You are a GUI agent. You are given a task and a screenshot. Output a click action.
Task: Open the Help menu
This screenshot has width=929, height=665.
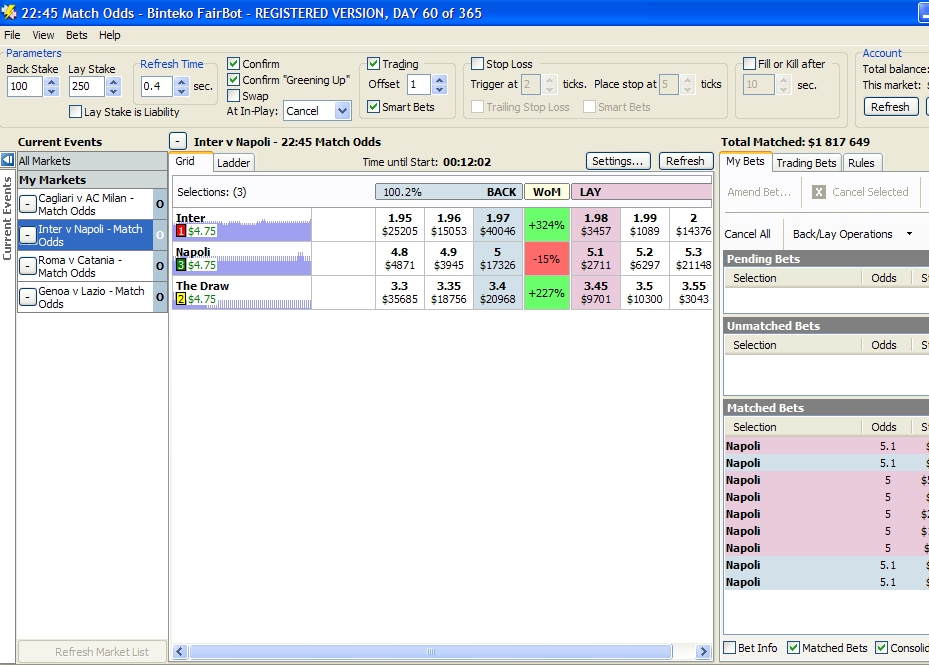point(110,35)
